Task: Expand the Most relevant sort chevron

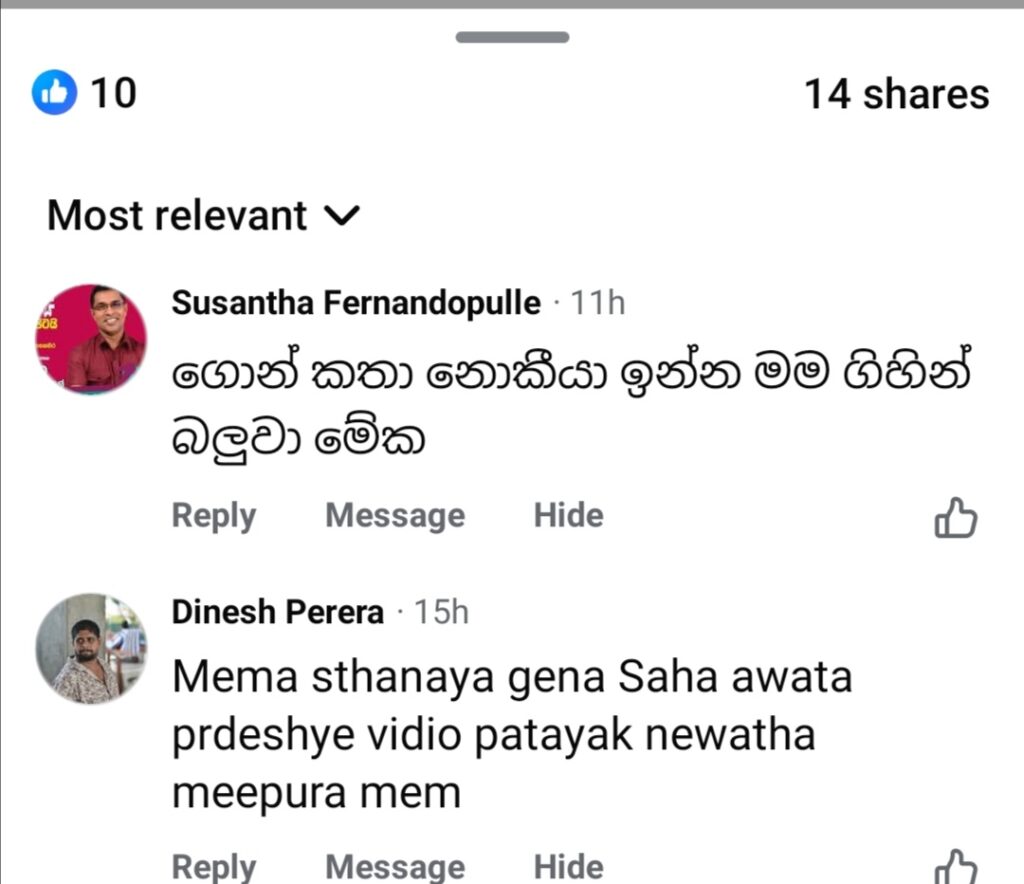Action: coord(343,215)
